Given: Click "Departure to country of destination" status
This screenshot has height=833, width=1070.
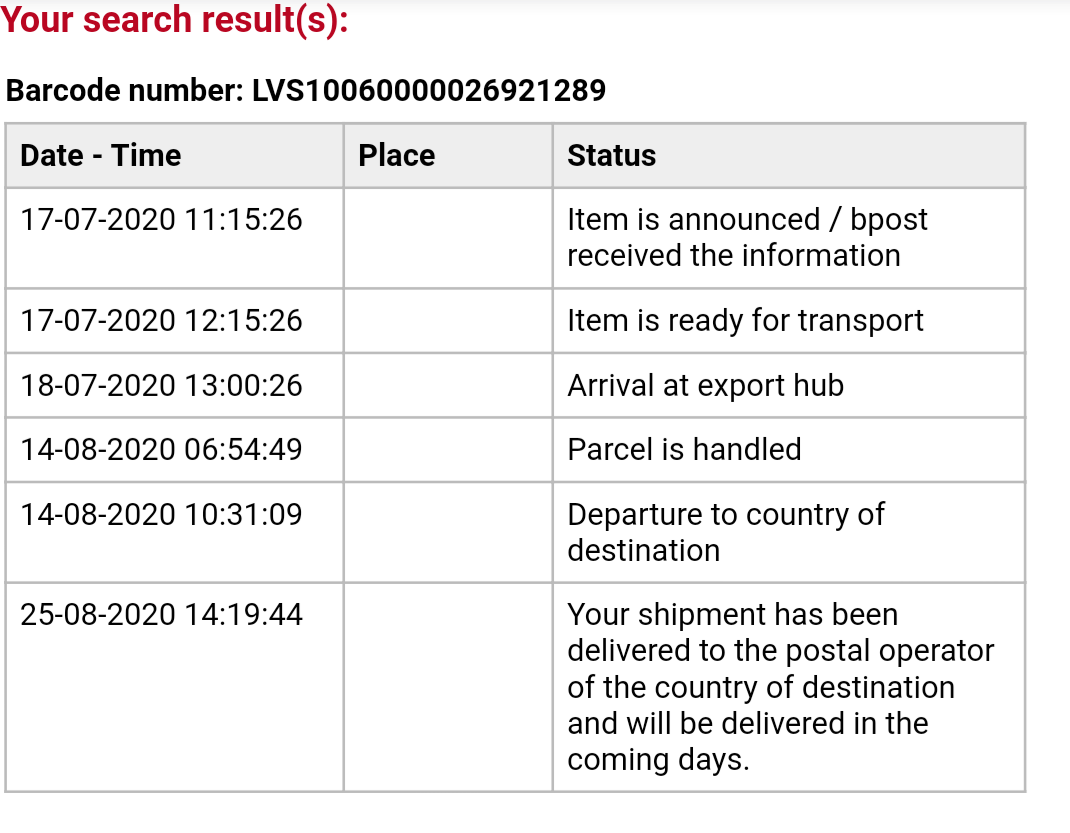Looking at the screenshot, I should click(725, 532).
